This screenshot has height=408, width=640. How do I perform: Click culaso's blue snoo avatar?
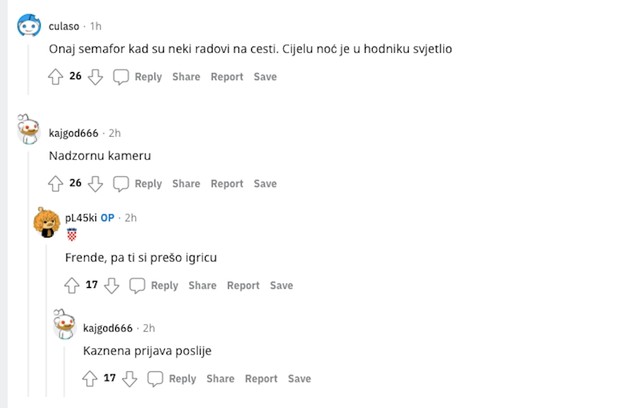[29, 25]
